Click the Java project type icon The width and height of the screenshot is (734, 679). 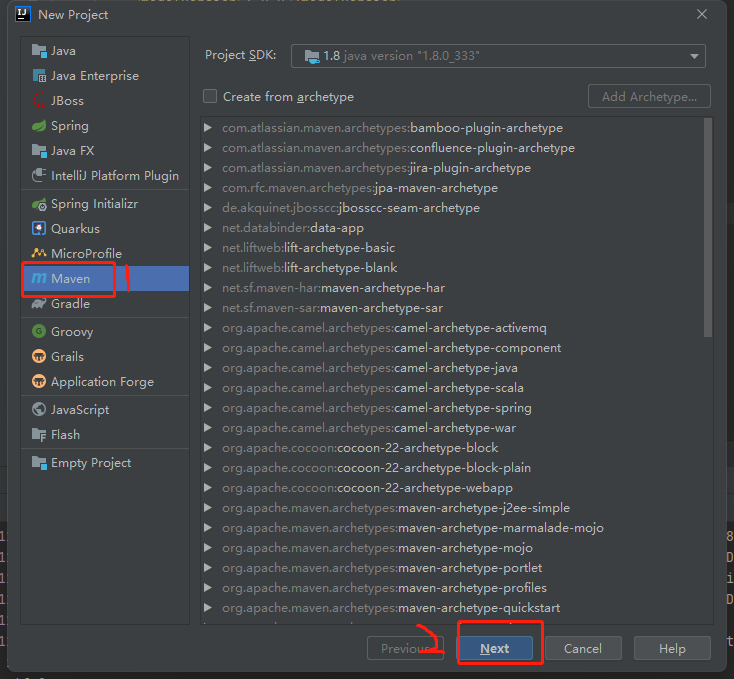pos(39,51)
